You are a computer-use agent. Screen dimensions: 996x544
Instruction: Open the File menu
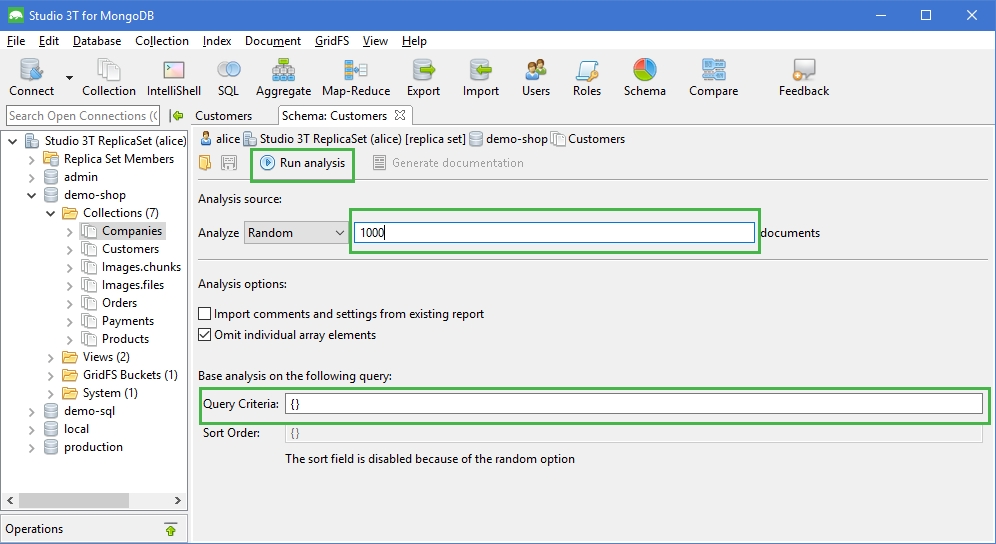[x=16, y=41]
